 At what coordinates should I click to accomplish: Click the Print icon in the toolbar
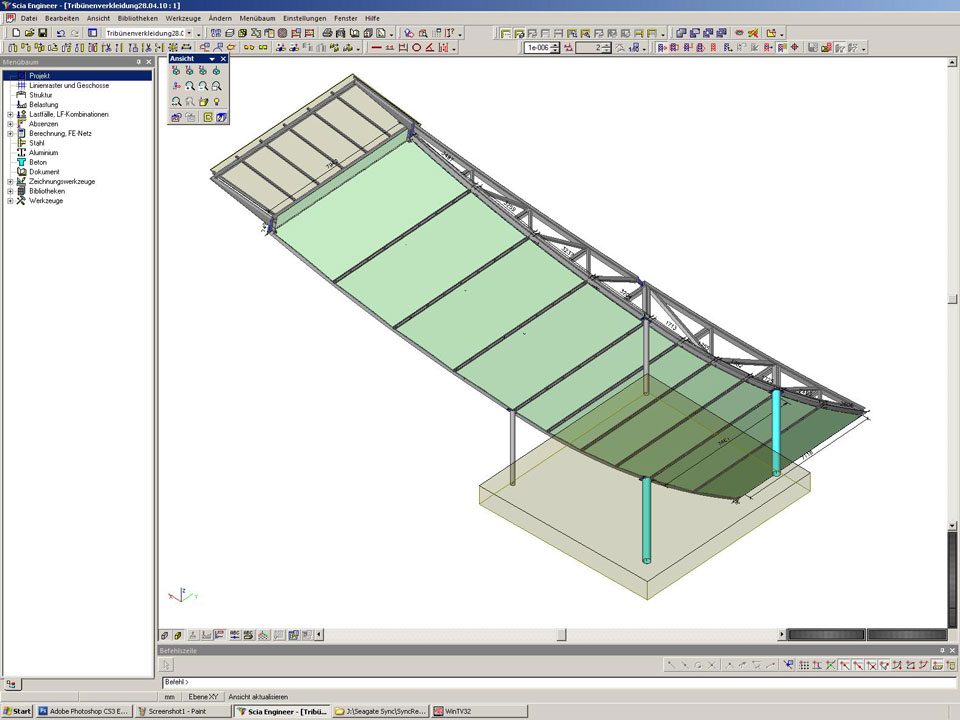click(x=327, y=33)
